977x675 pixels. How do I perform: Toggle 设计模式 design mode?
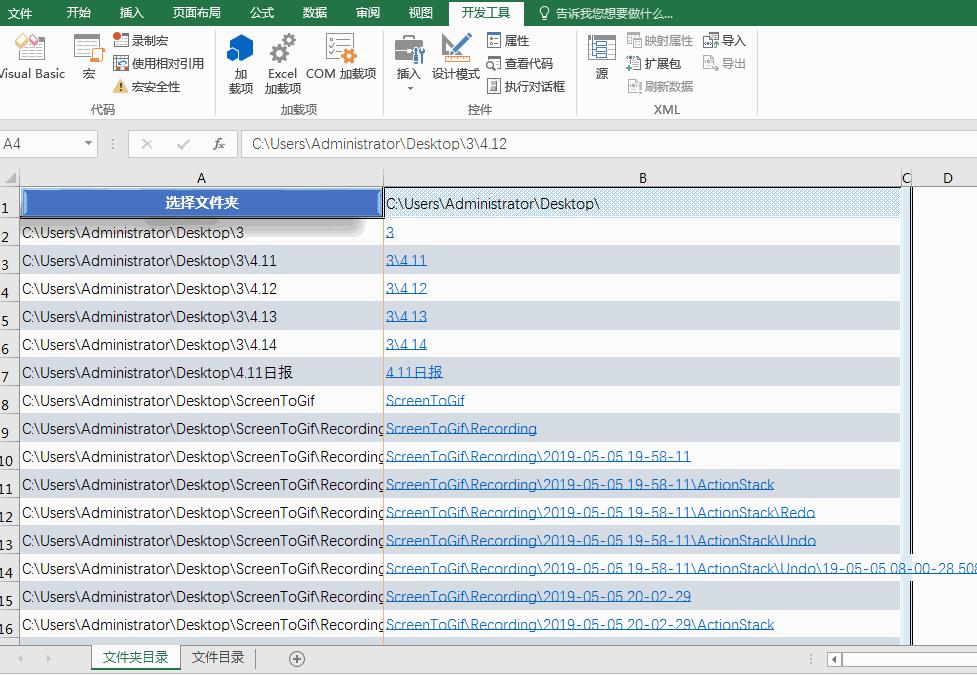pyautogui.click(x=456, y=57)
